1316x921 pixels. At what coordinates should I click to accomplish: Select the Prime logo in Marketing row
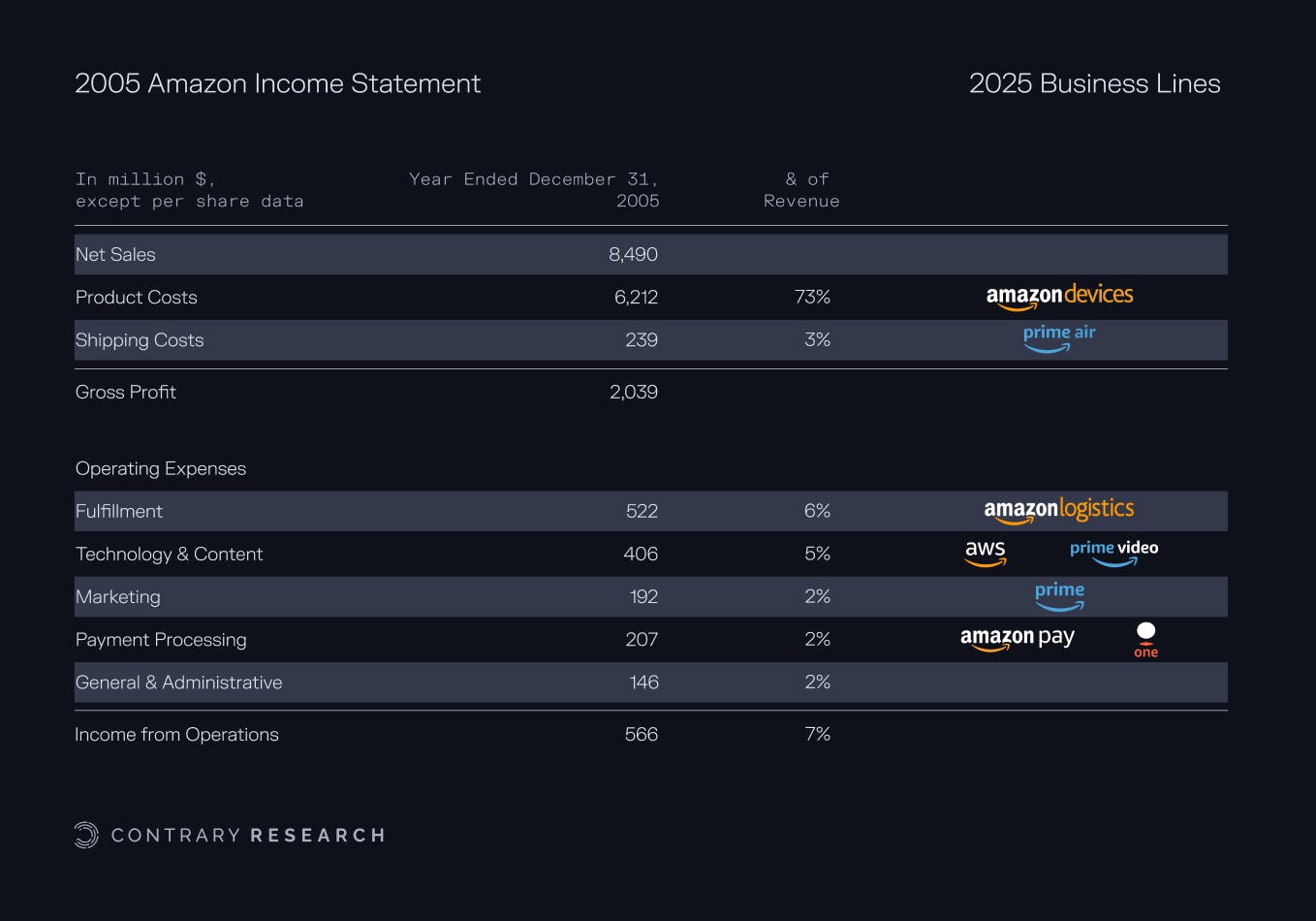click(x=1059, y=595)
